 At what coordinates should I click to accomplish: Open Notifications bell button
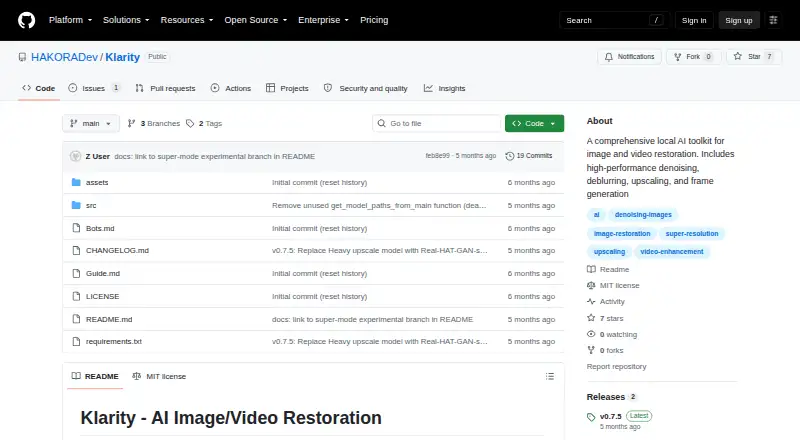tap(630, 57)
